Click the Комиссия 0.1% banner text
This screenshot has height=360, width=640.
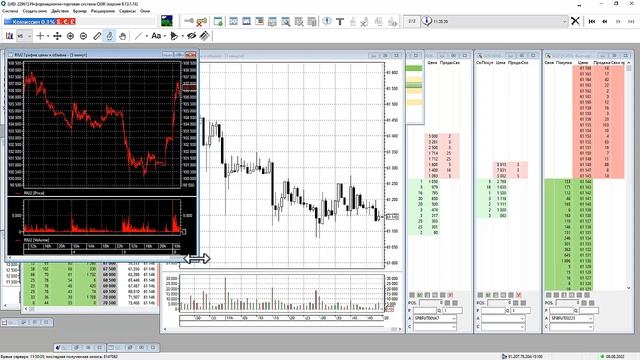tap(33, 21)
